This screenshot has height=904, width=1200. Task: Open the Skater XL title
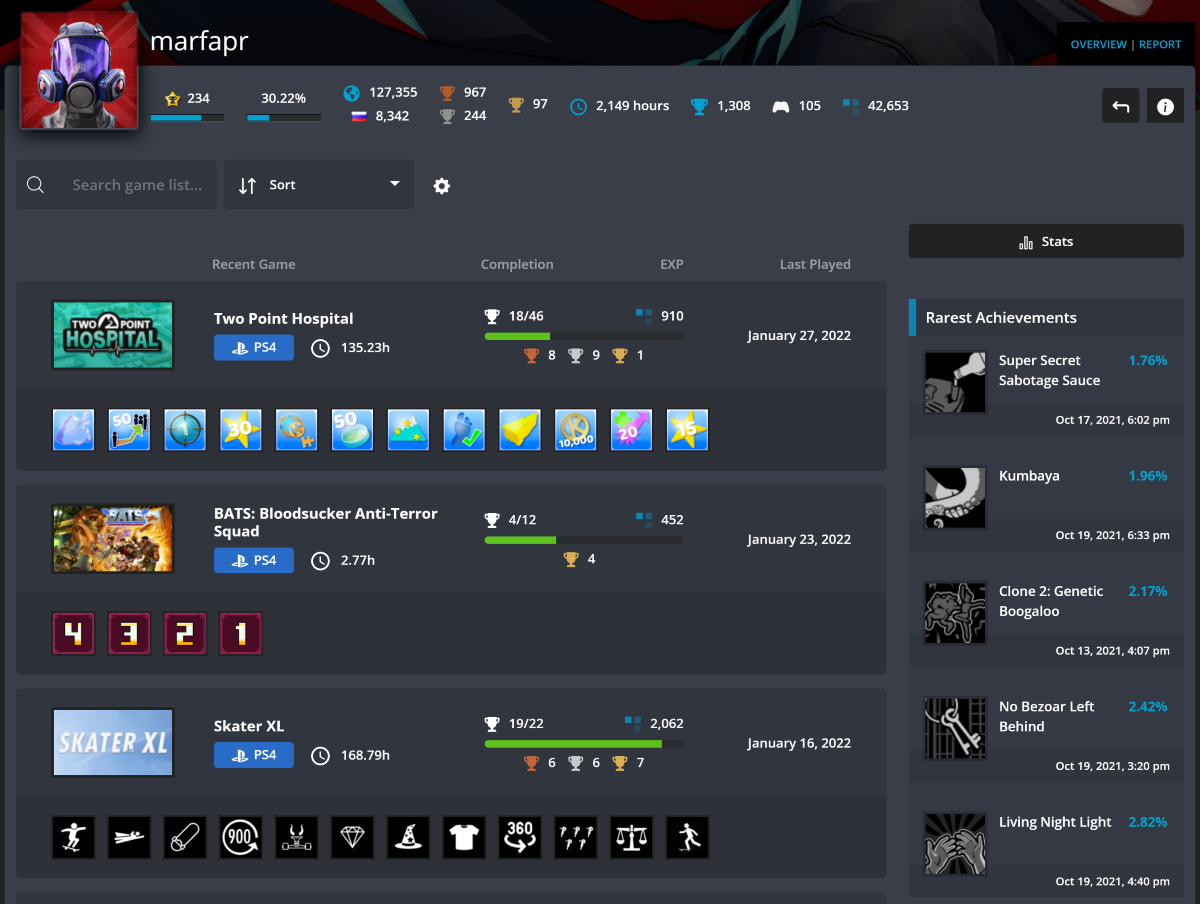[249, 726]
